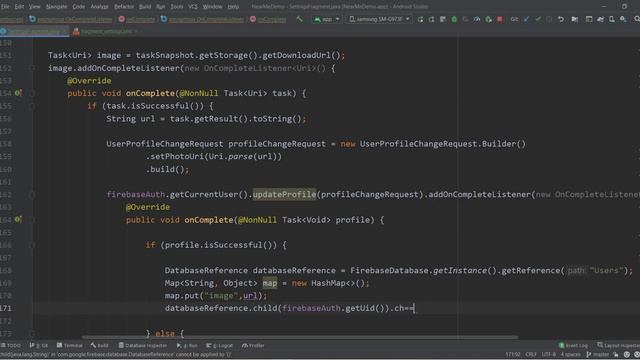Viewport: 640px width, 360px height.
Task: Click the UTF-8 encoding in status bar
Action: coord(549,355)
